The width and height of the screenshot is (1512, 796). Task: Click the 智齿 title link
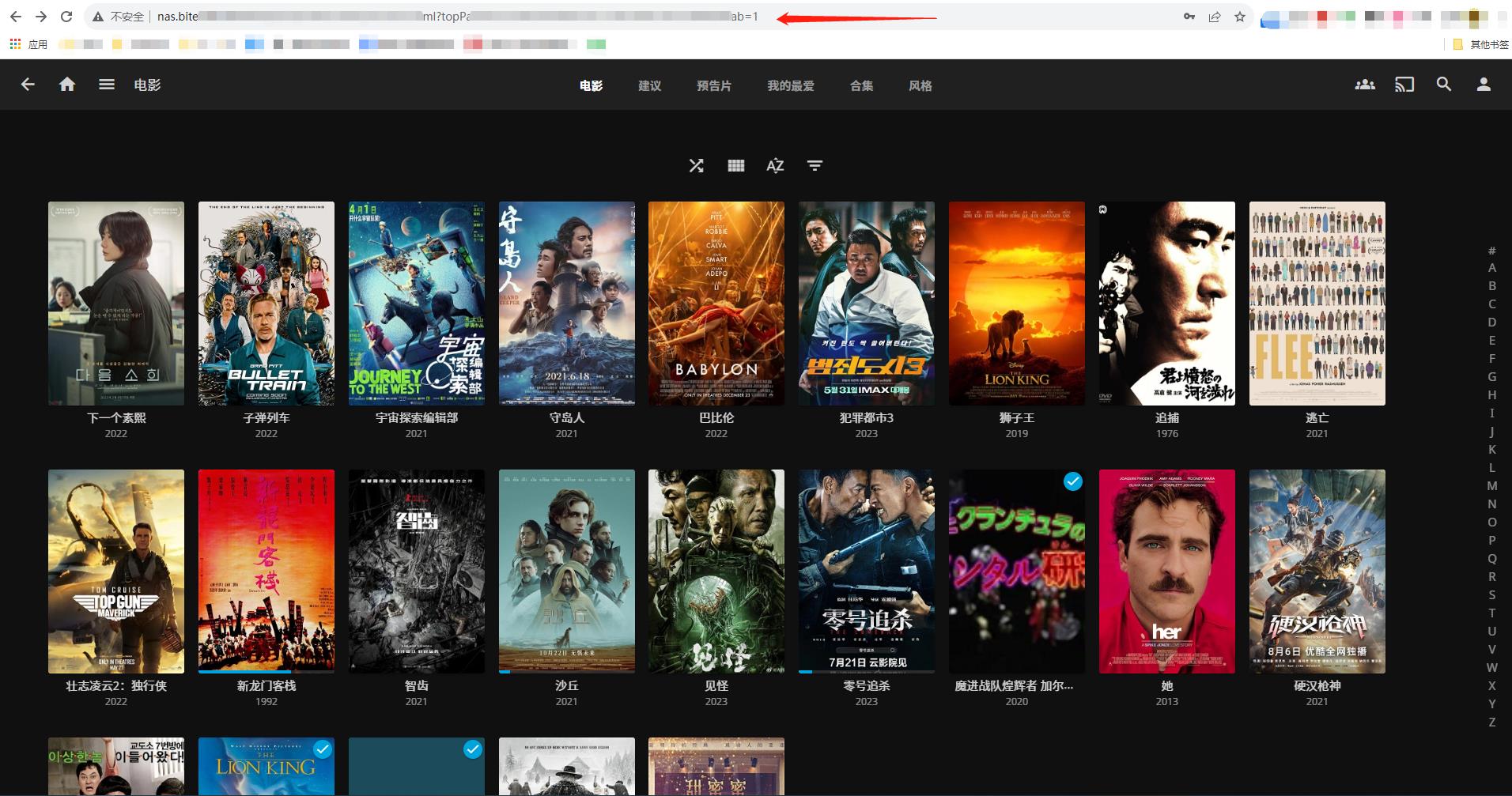tap(417, 685)
